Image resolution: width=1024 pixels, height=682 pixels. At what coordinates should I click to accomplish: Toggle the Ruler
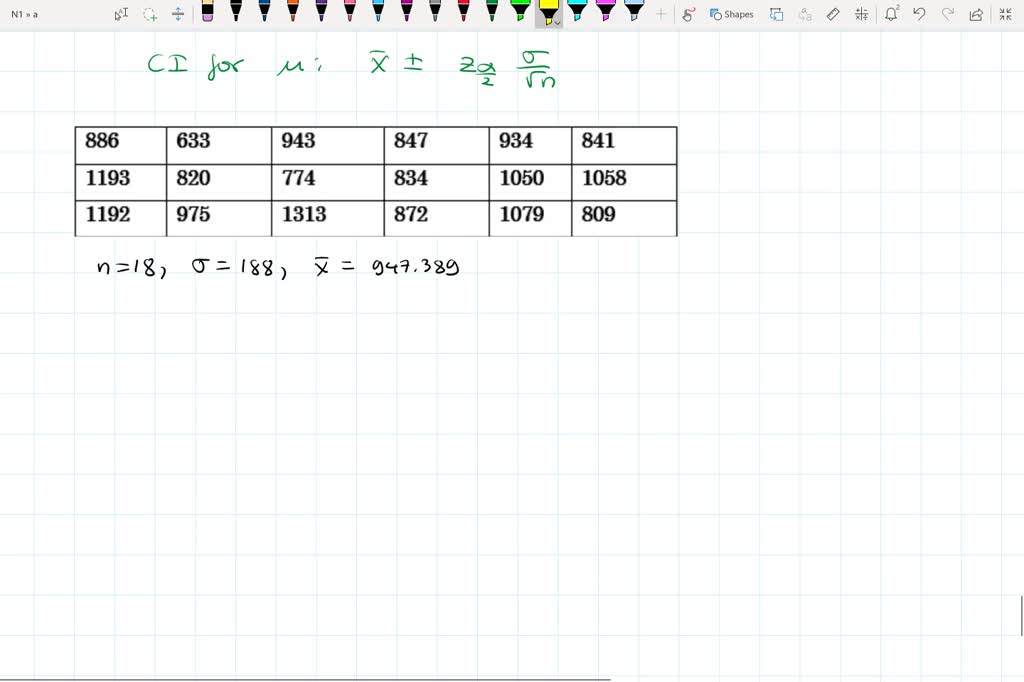[x=833, y=14]
